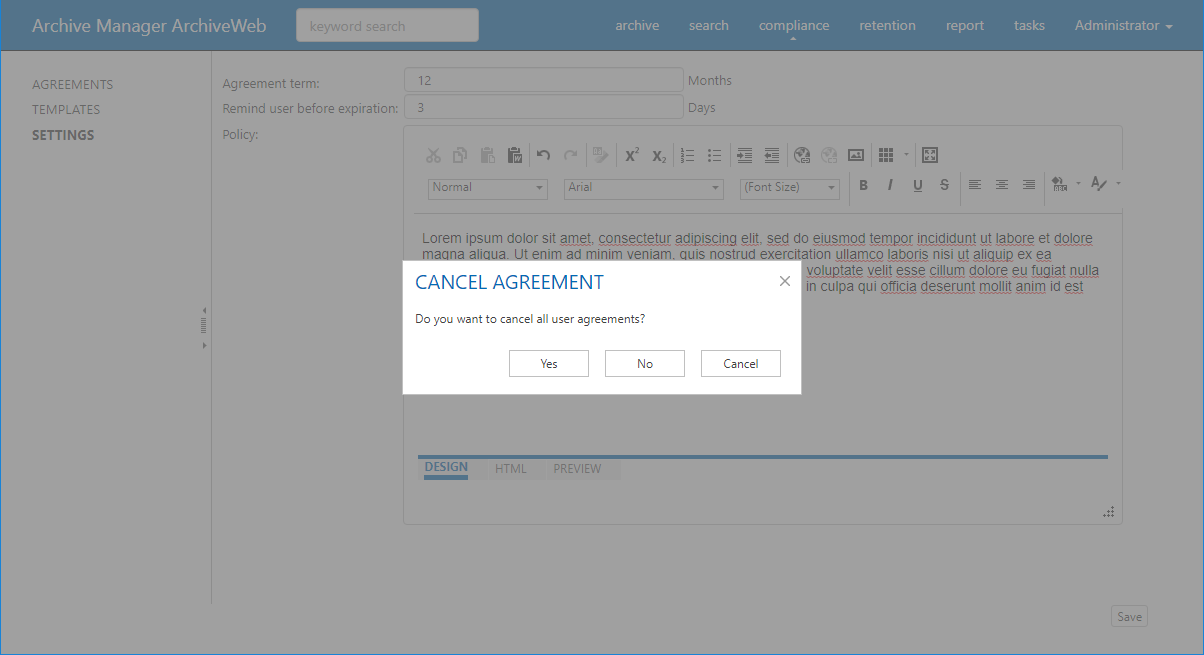
Task: Click the Agreement term input field
Action: [544, 80]
